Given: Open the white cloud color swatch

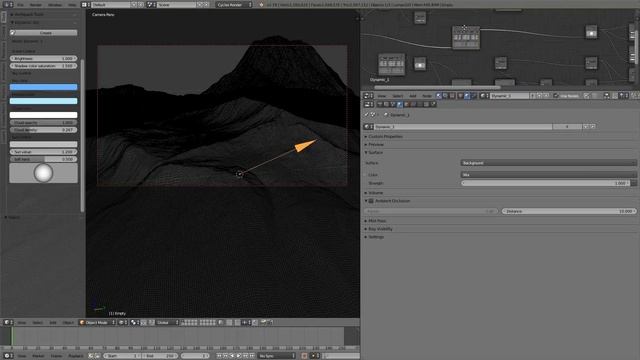Looking at the screenshot, I should point(43,115).
